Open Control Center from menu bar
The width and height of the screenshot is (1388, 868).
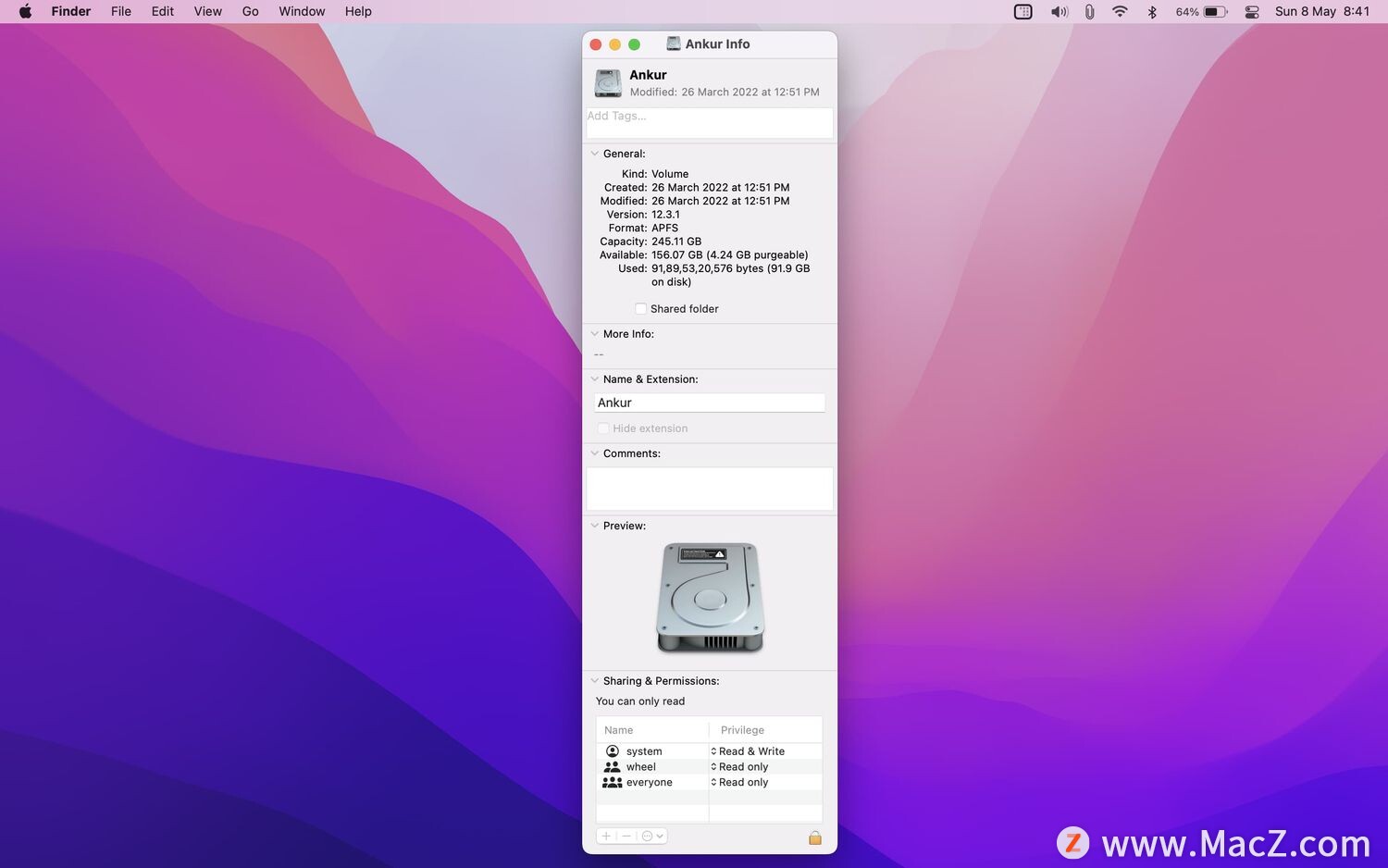click(x=1252, y=11)
